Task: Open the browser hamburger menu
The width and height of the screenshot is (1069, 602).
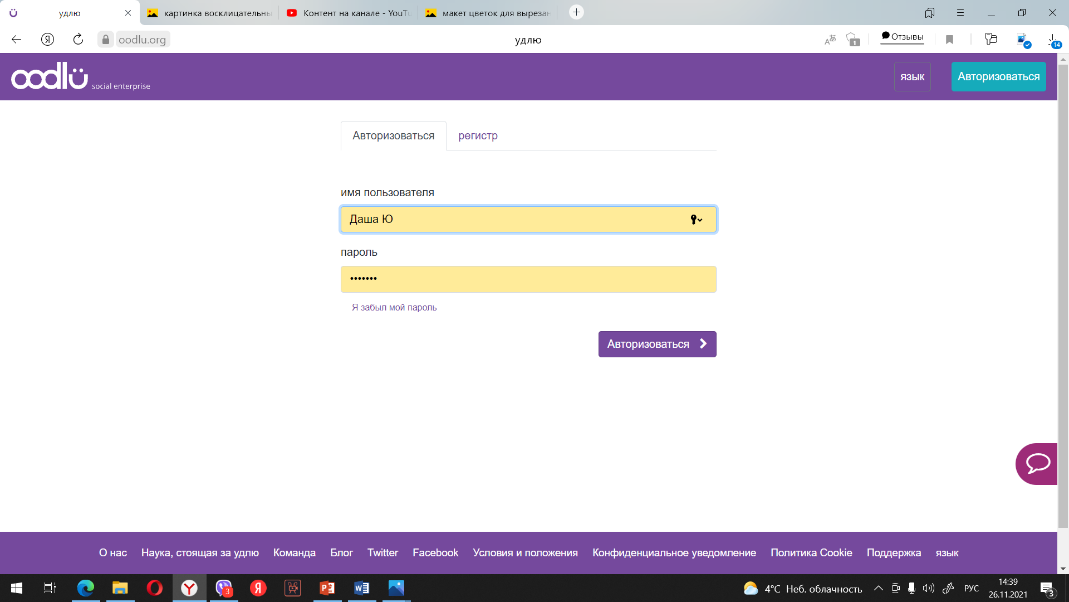Action: [961, 13]
